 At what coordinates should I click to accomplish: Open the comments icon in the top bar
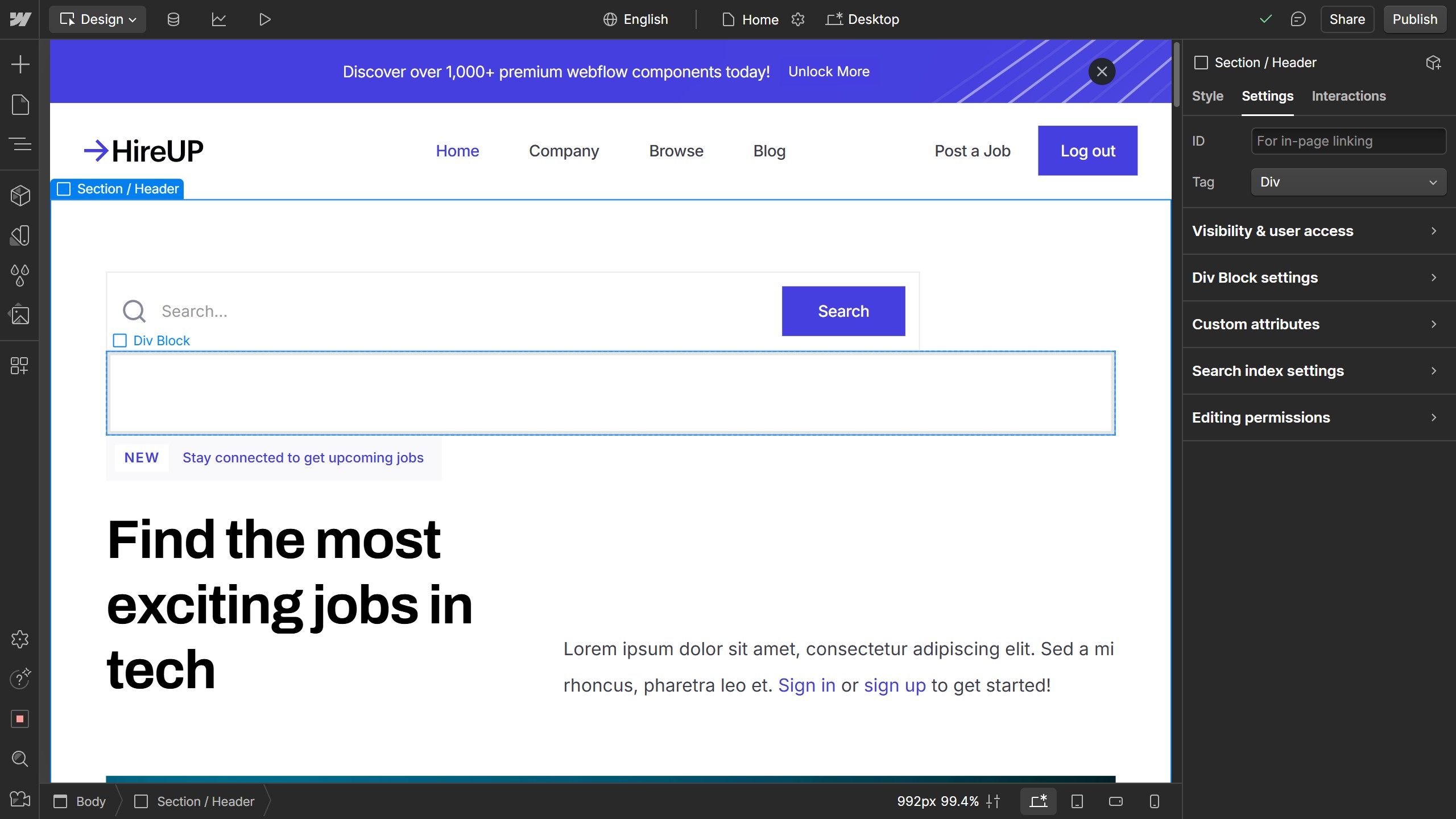pyautogui.click(x=1298, y=19)
